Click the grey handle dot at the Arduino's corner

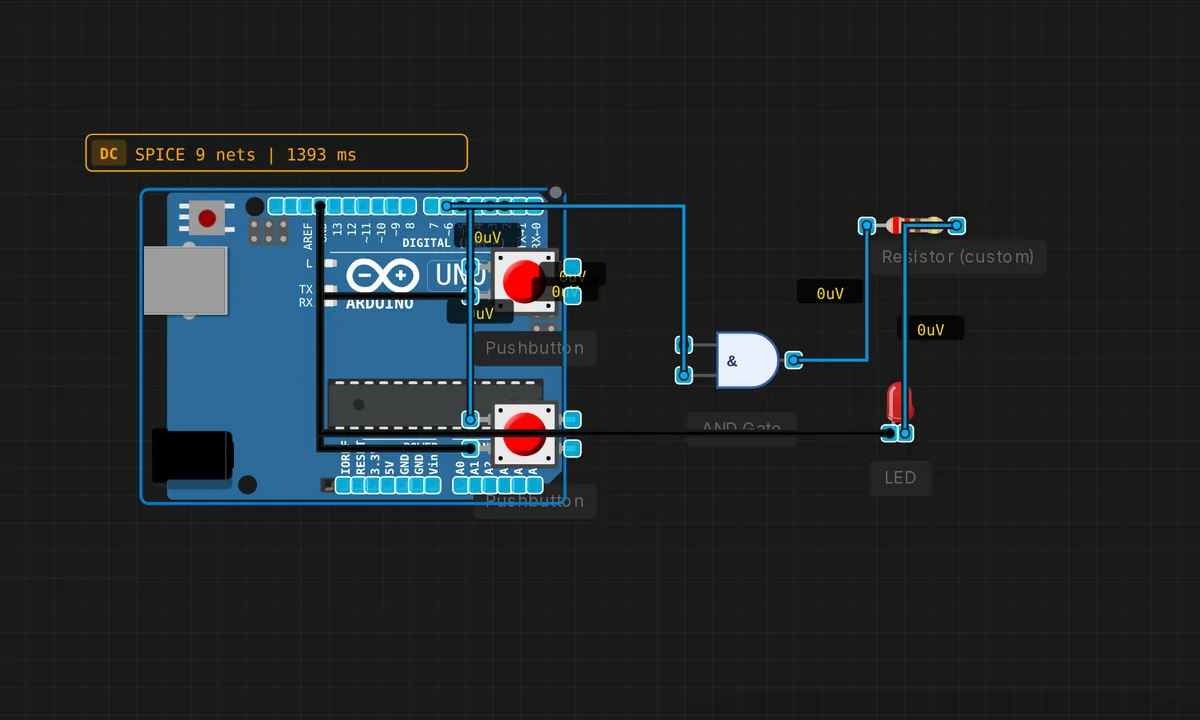point(556,192)
